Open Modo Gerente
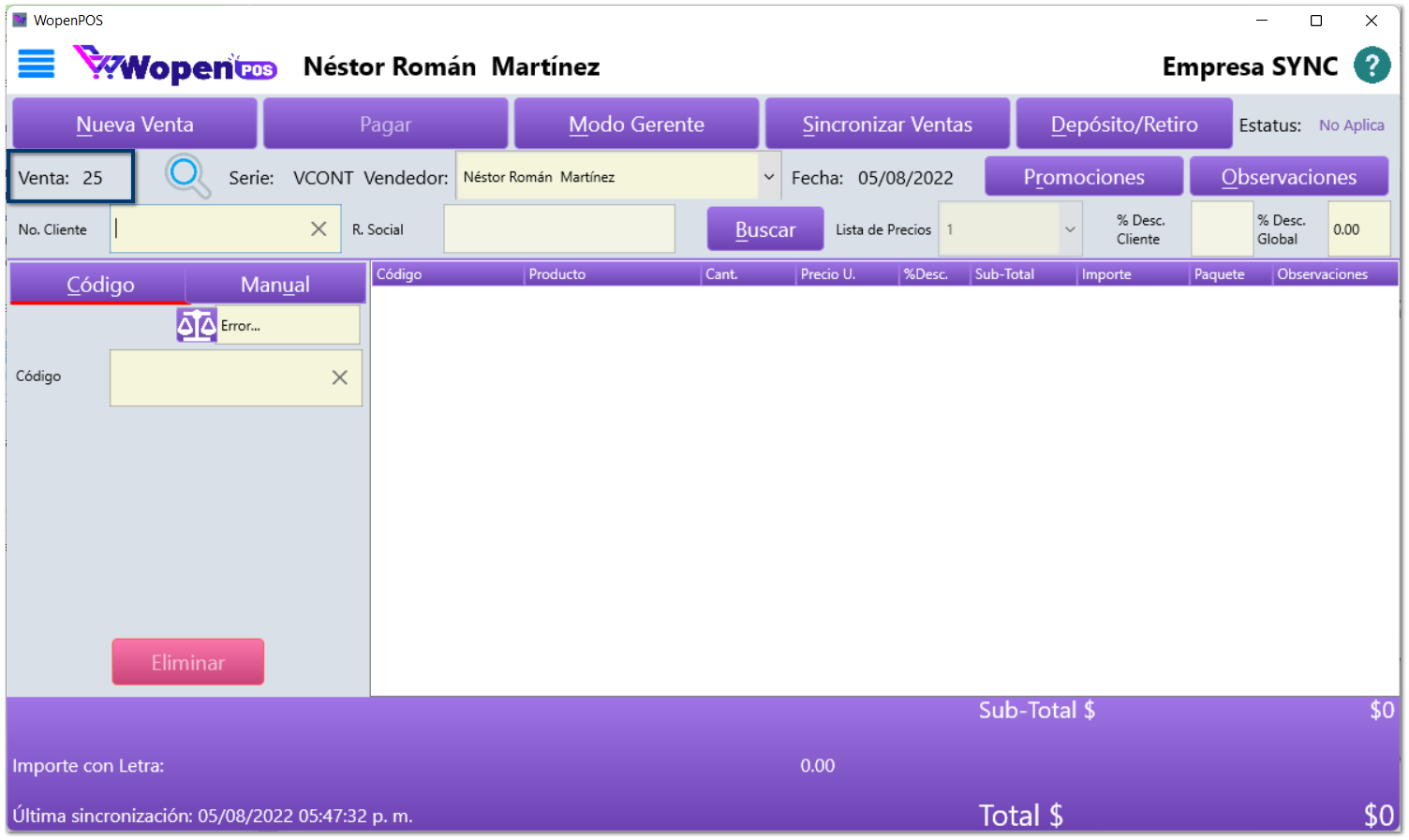Viewport: 1409px width, 840px height. (x=636, y=125)
